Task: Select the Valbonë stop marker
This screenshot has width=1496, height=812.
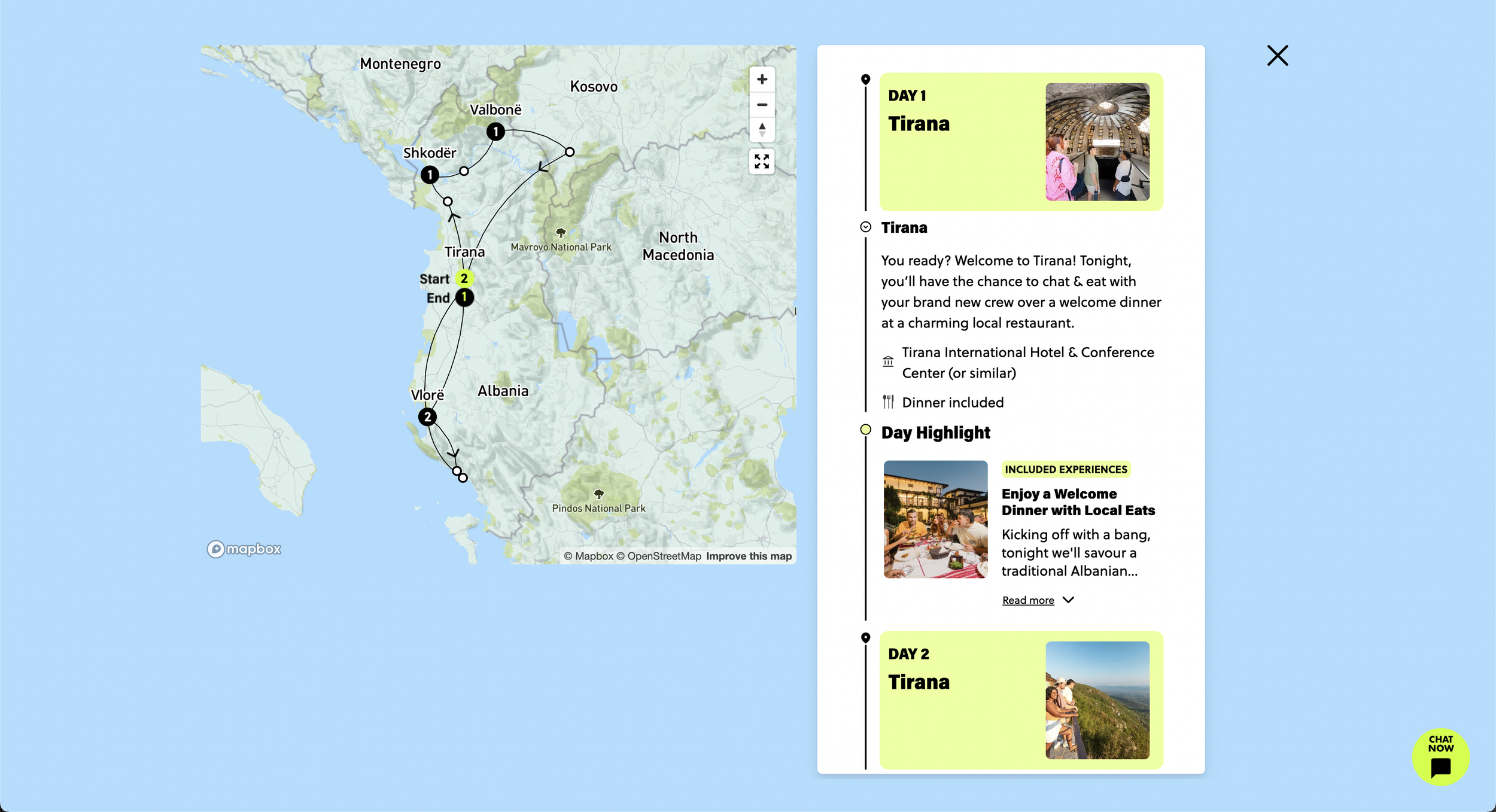Action: tap(495, 132)
